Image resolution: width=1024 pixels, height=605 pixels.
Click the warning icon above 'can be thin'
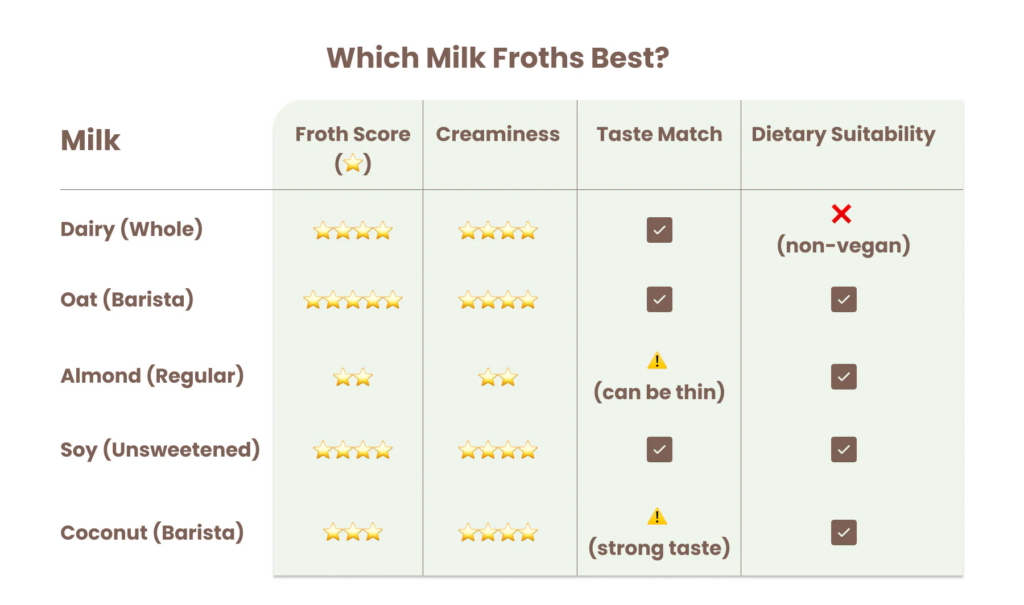pos(657,361)
